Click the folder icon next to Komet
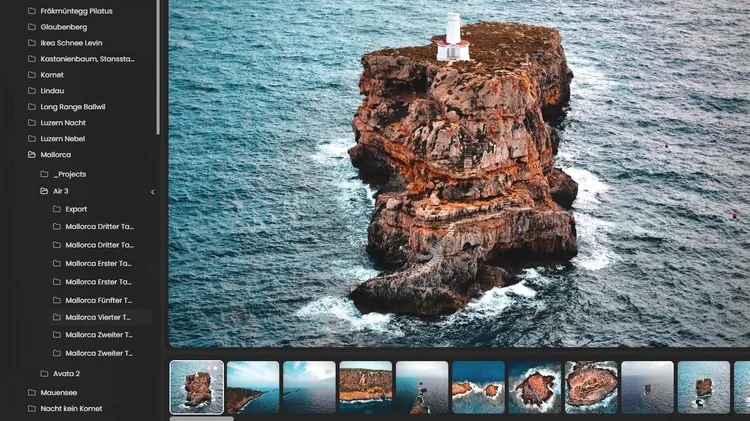 tap(32, 75)
